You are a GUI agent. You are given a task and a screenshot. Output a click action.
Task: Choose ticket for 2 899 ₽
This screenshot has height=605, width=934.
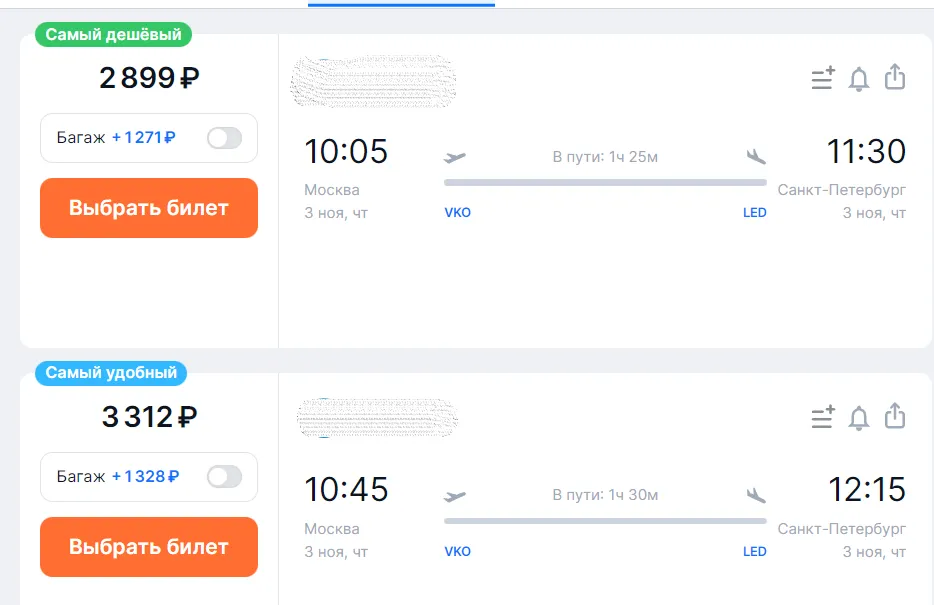149,208
